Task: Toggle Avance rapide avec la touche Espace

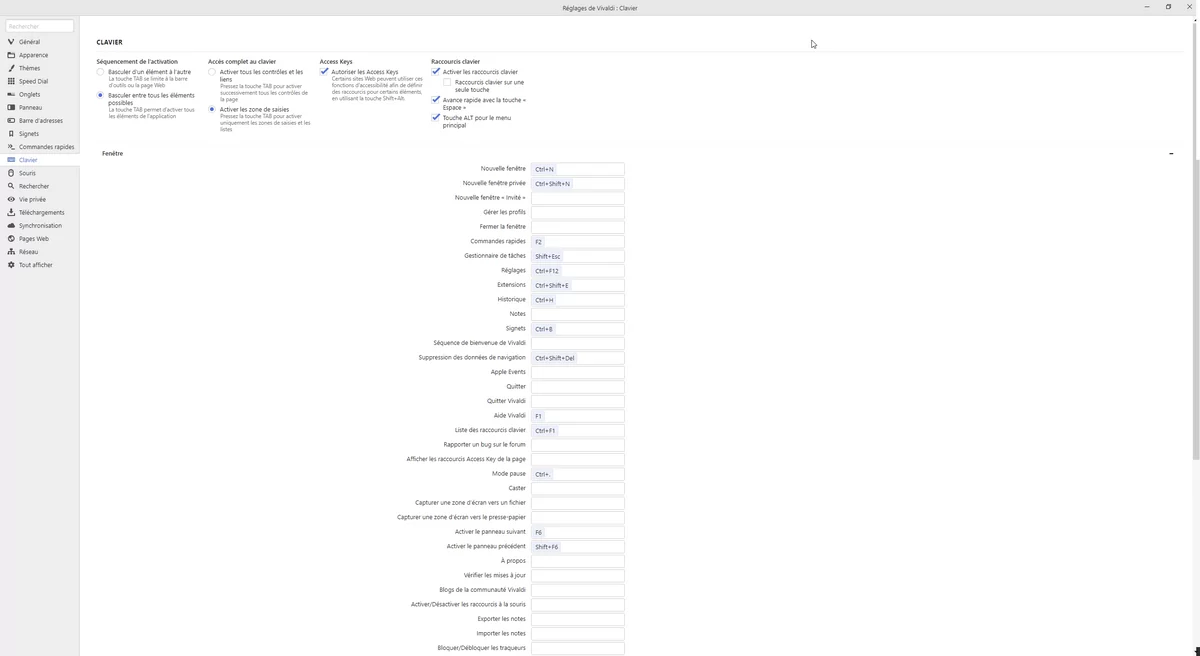Action: pos(435,100)
